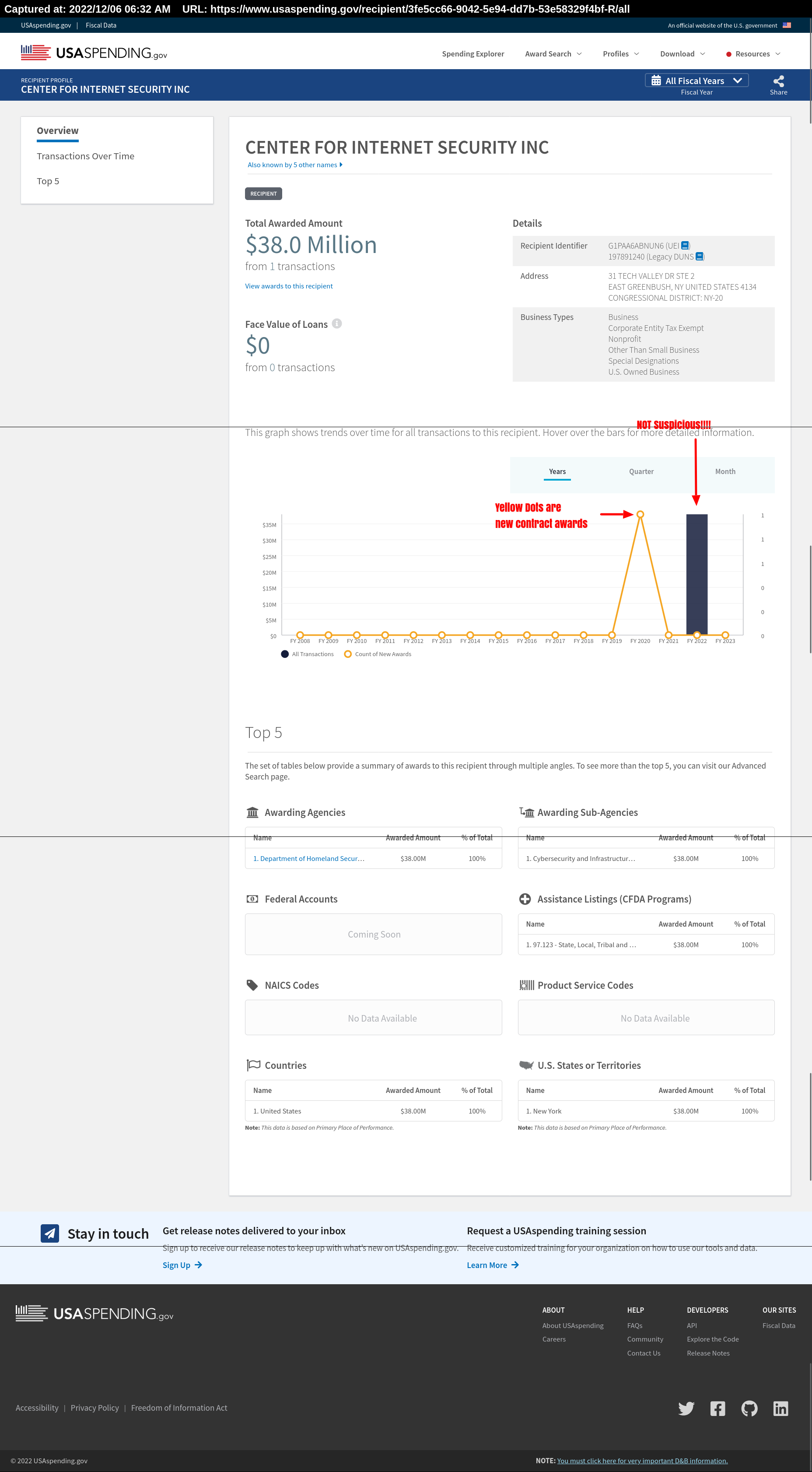Click the Federal Accounts money icon

pos(252,899)
